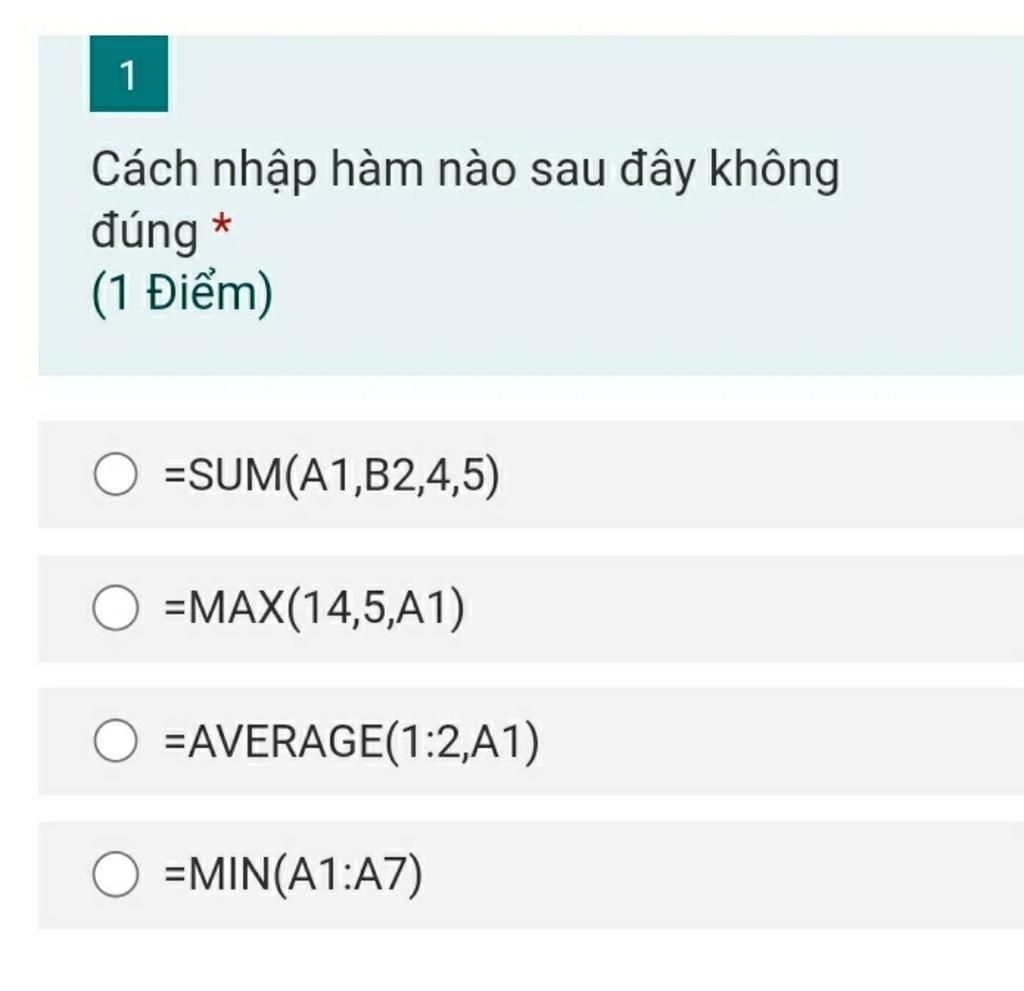This screenshot has height=991, width=1024.
Task: Click the =MAX(14,5,A1) answer text
Action: pyautogui.click(x=314, y=609)
